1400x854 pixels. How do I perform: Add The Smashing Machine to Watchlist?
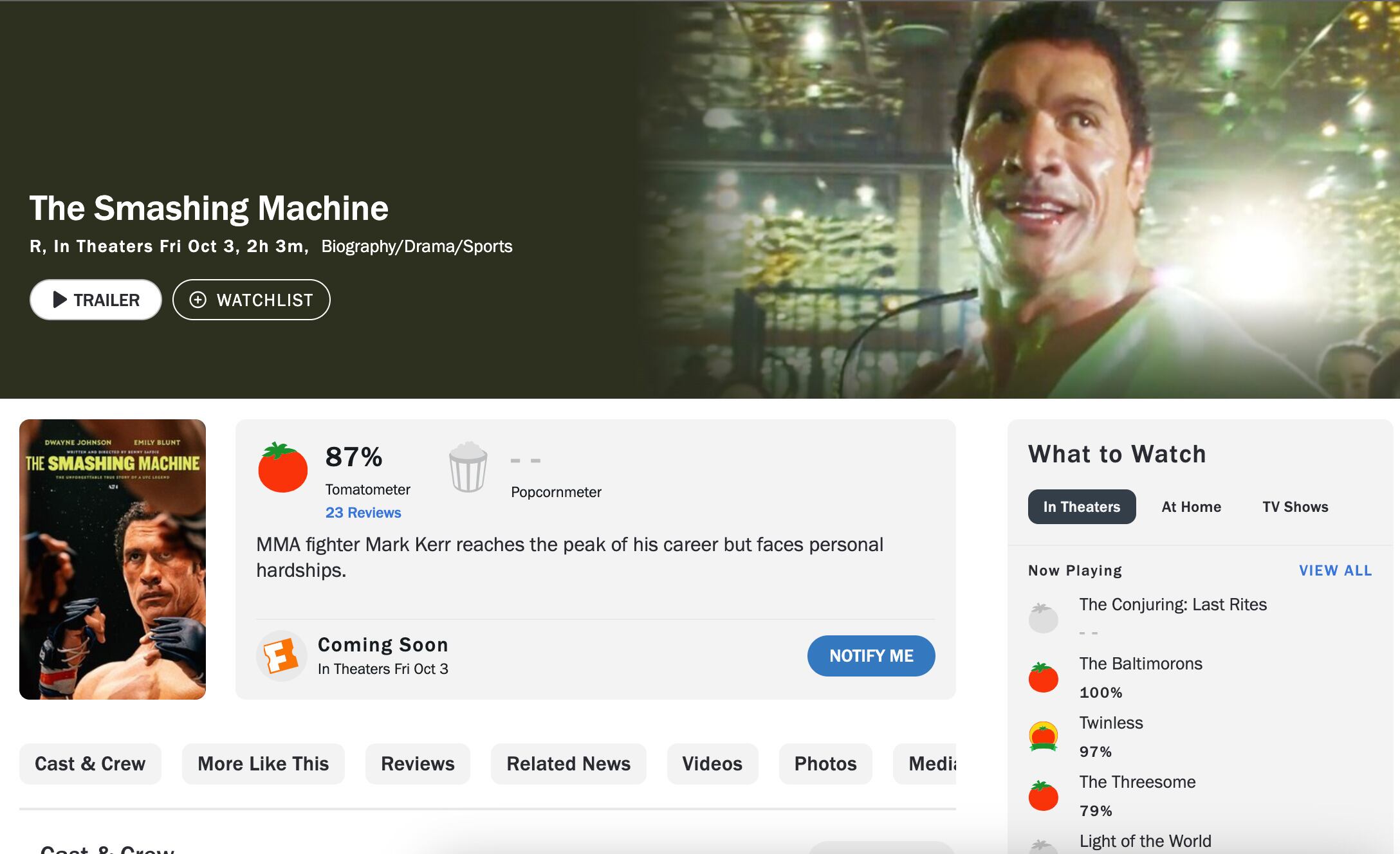pos(251,300)
